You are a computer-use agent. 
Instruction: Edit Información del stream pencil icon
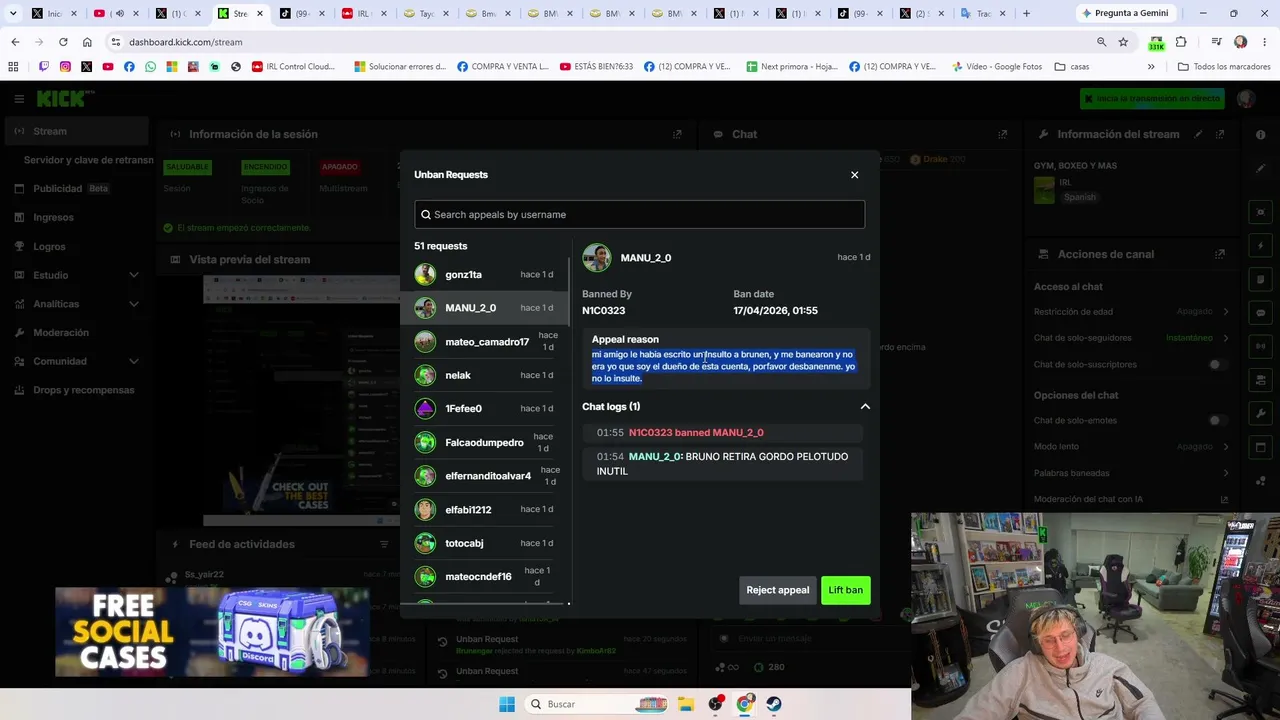click(x=1198, y=134)
